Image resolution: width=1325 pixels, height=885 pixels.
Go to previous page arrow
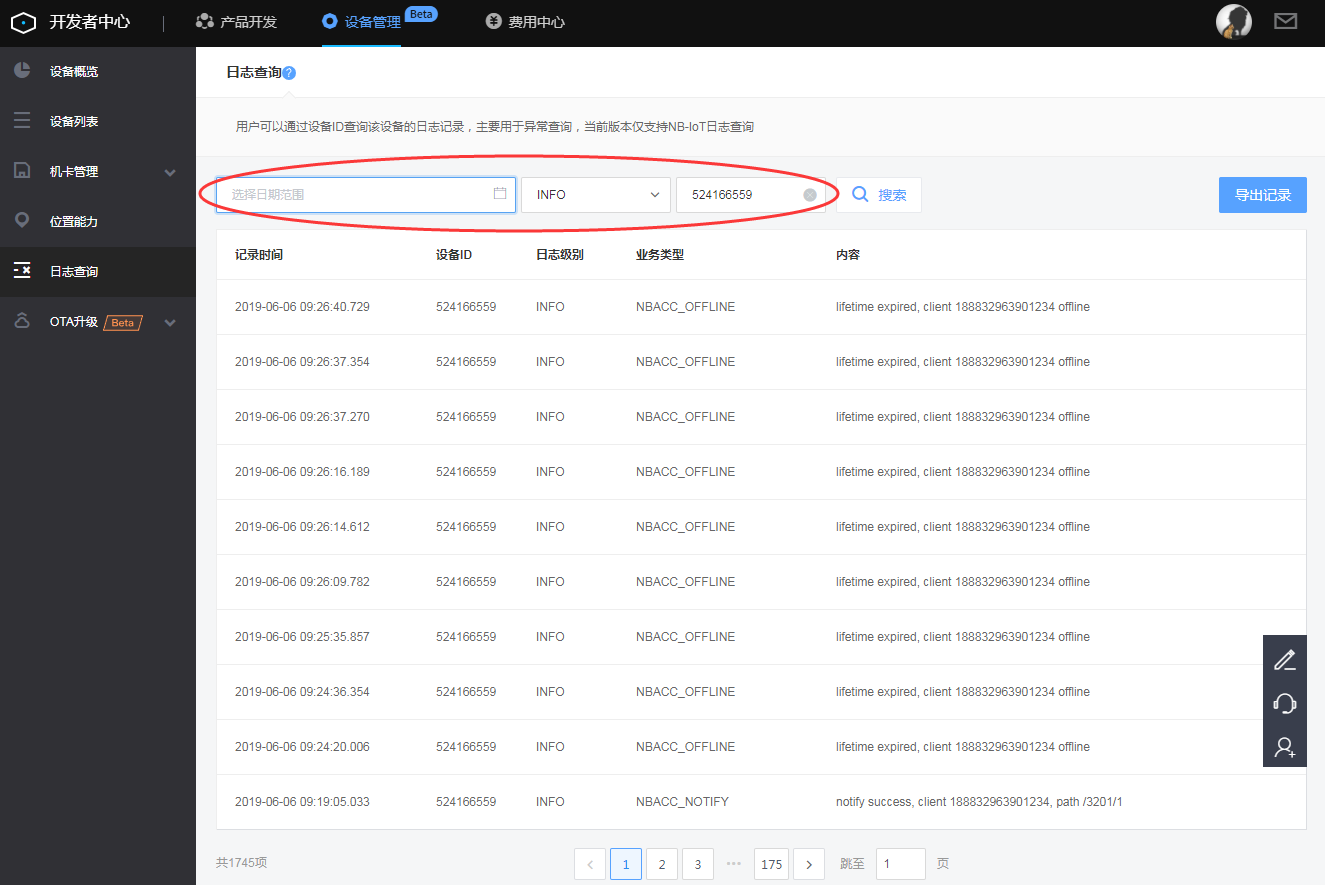(590, 864)
